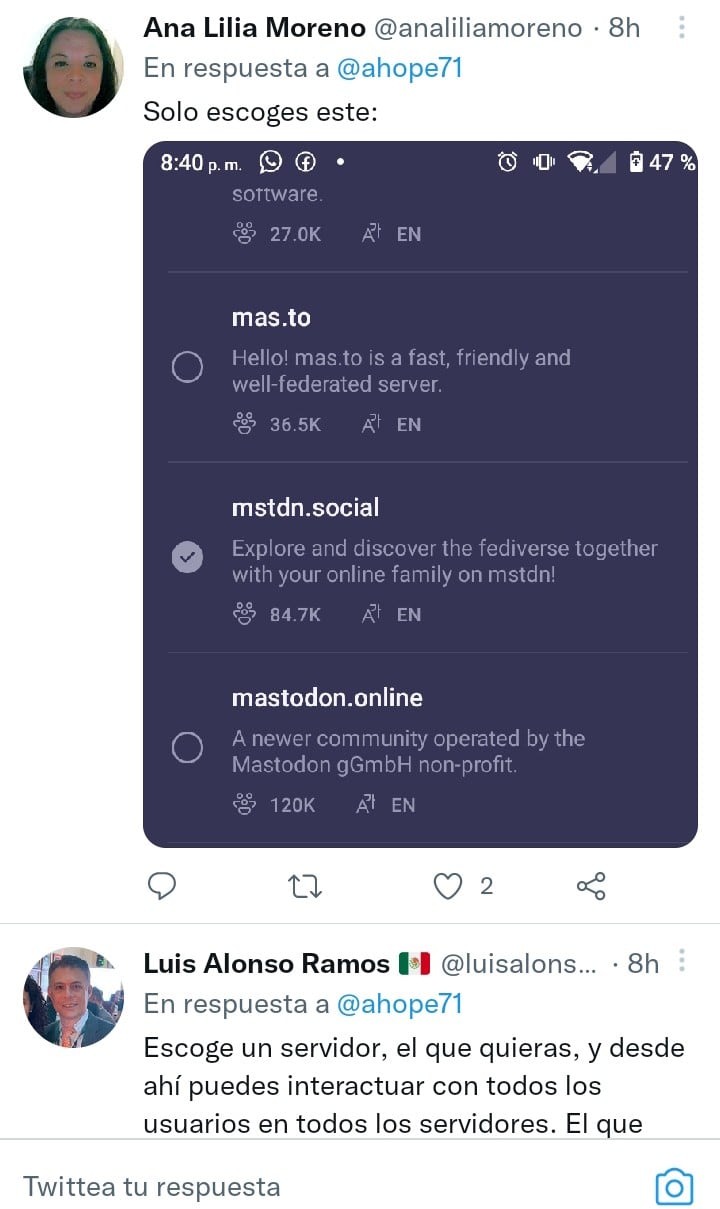Screen dimensions: 720x1209
Task: Open @ahope71 mention in Luis Alonso's reply
Action: [400, 1003]
